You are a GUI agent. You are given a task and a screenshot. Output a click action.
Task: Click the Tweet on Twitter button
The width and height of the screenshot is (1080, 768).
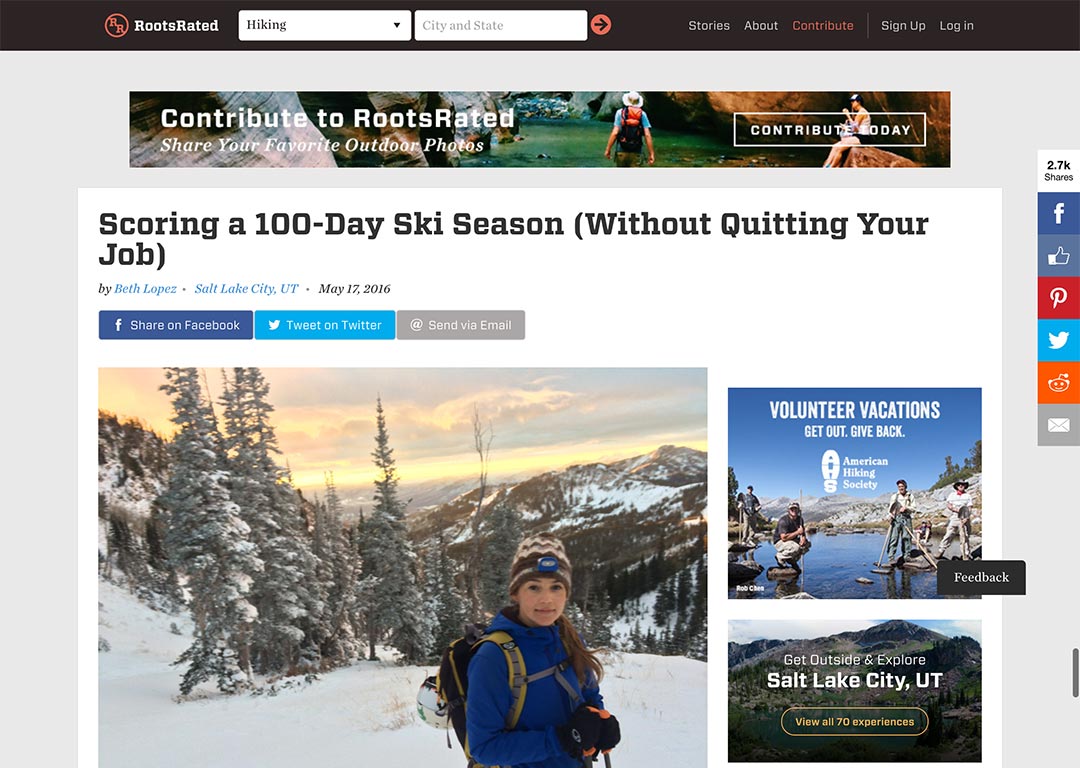click(324, 325)
